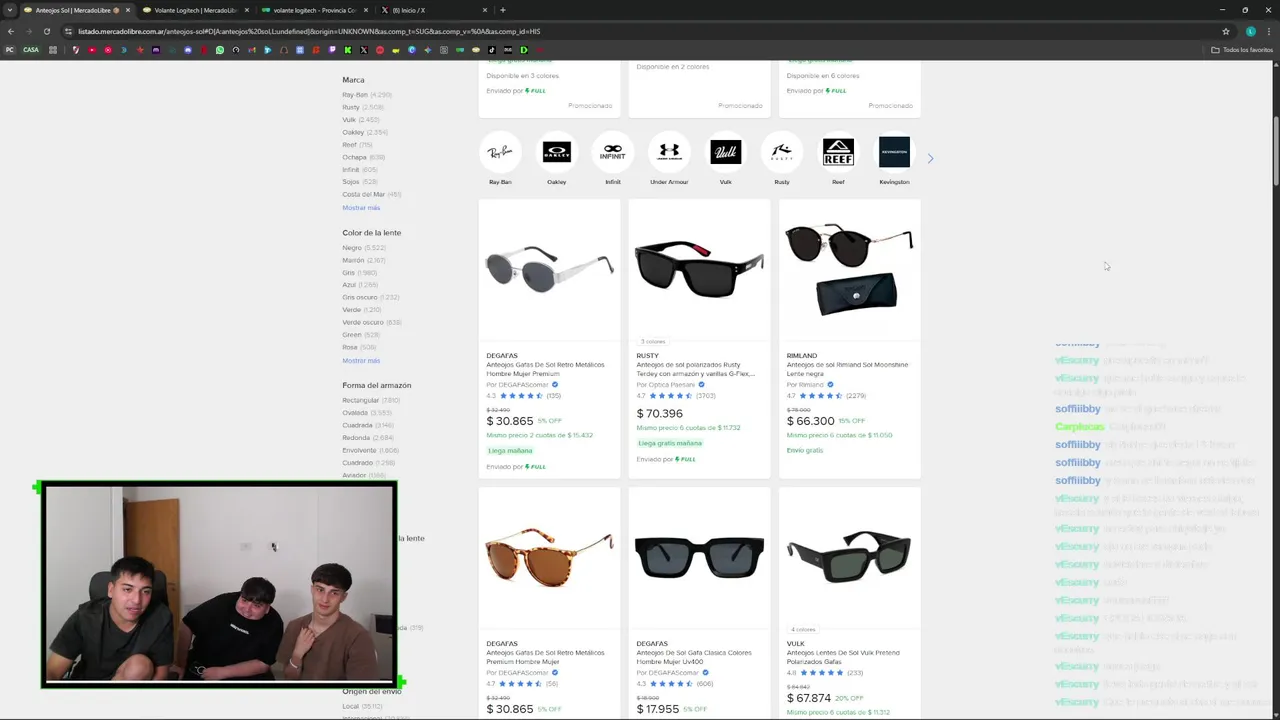1280x720 pixels.
Task: Filter lens color by Azul
Action: (x=360, y=285)
